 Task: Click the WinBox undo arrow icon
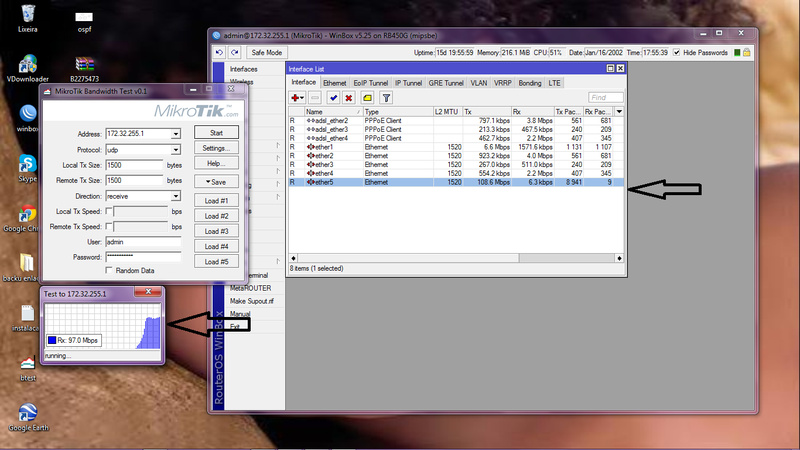pyautogui.click(x=220, y=52)
